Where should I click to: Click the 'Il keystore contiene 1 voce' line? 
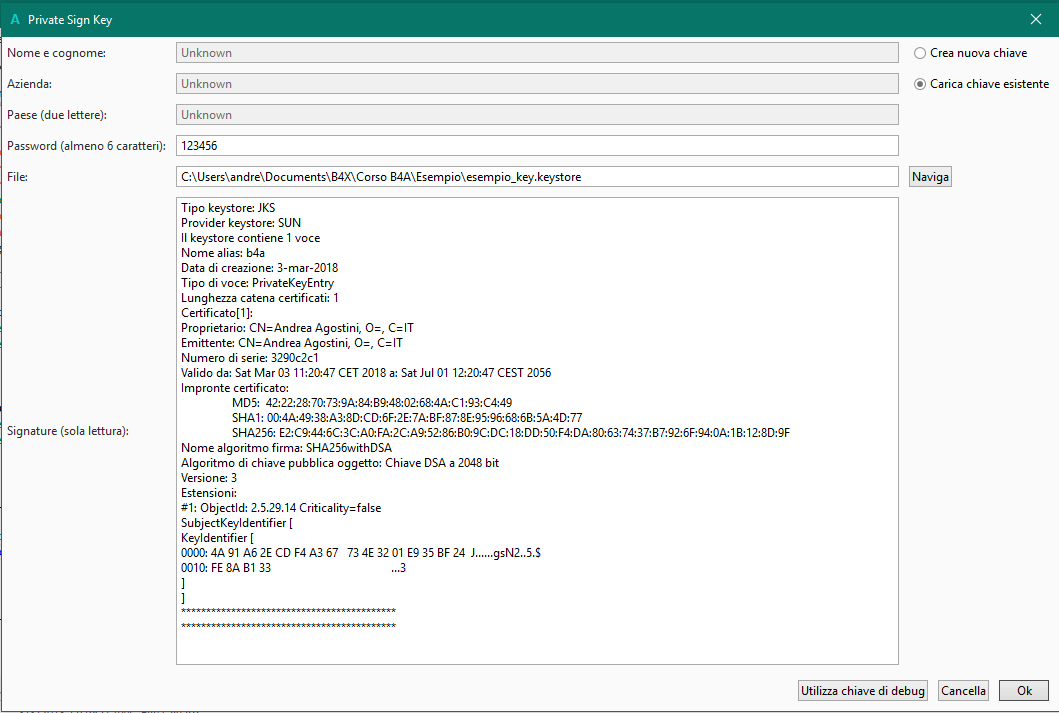[251, 238]
